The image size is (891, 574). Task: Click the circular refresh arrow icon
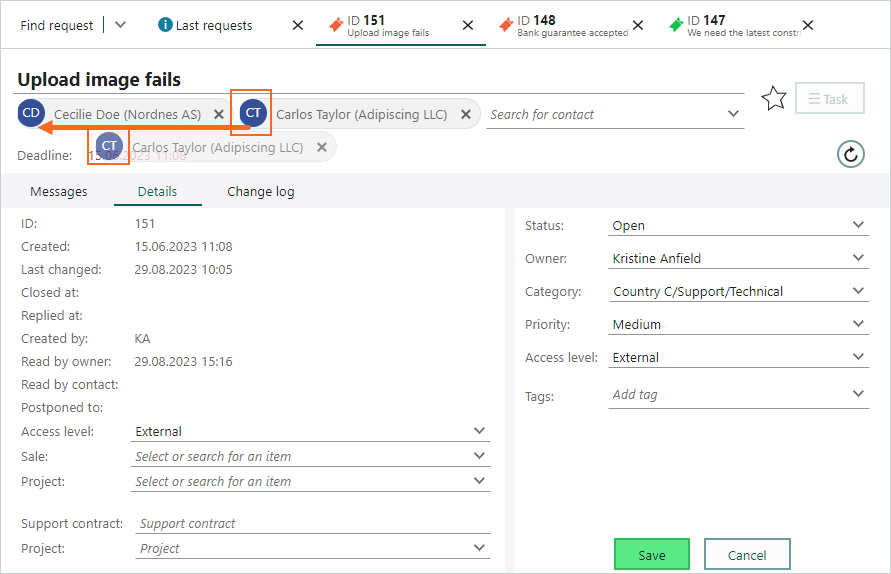point(851,154)
